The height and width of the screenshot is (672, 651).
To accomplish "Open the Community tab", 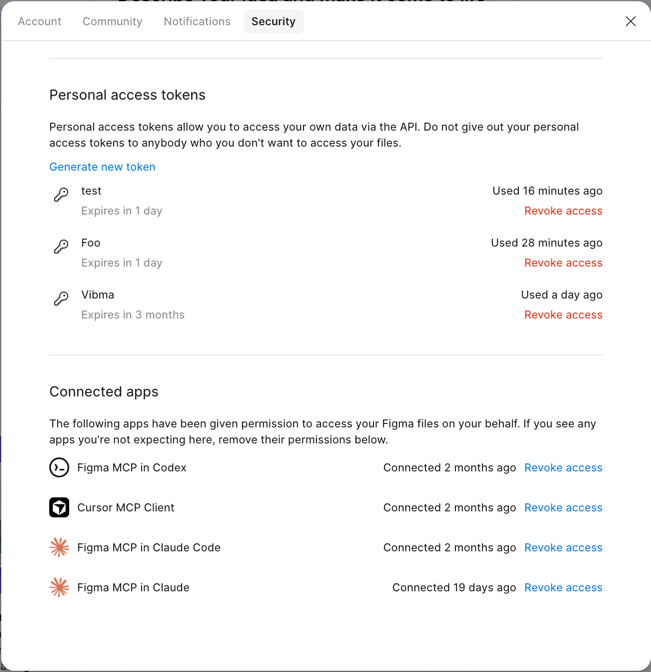I will 112,21.
